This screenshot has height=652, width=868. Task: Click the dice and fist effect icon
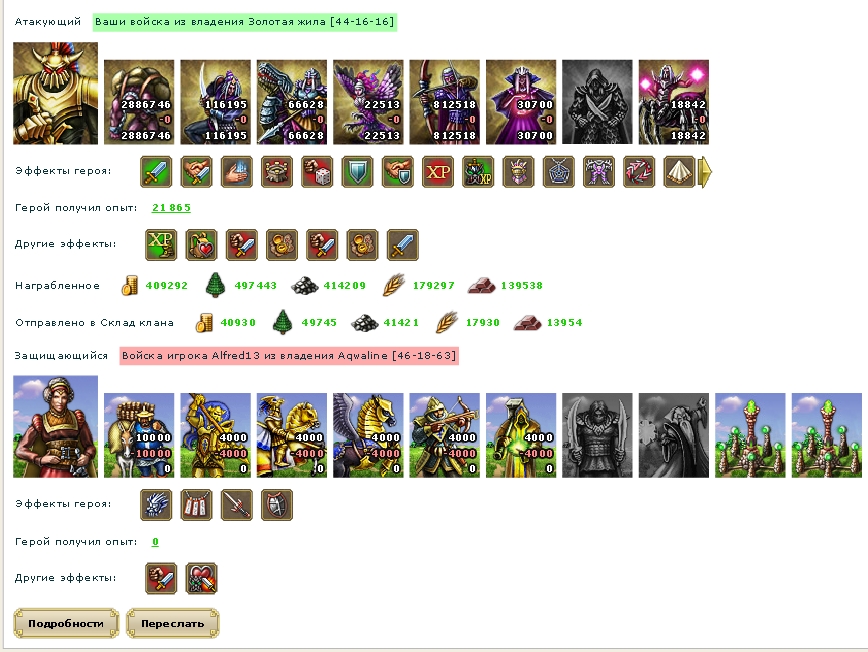pyautogui.click(x=317, y=172)
